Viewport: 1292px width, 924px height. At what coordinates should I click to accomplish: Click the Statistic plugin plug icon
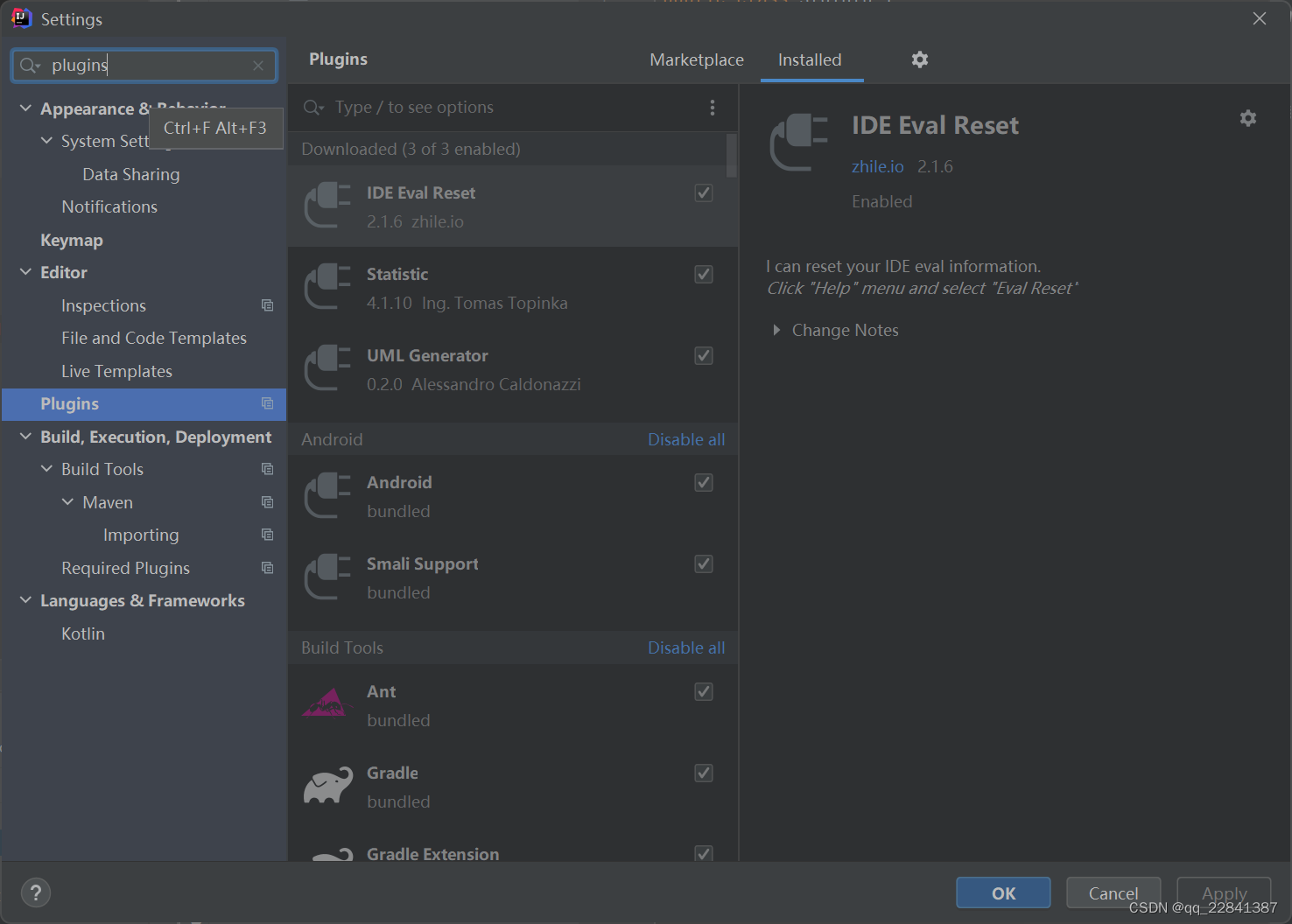point(327,286)
